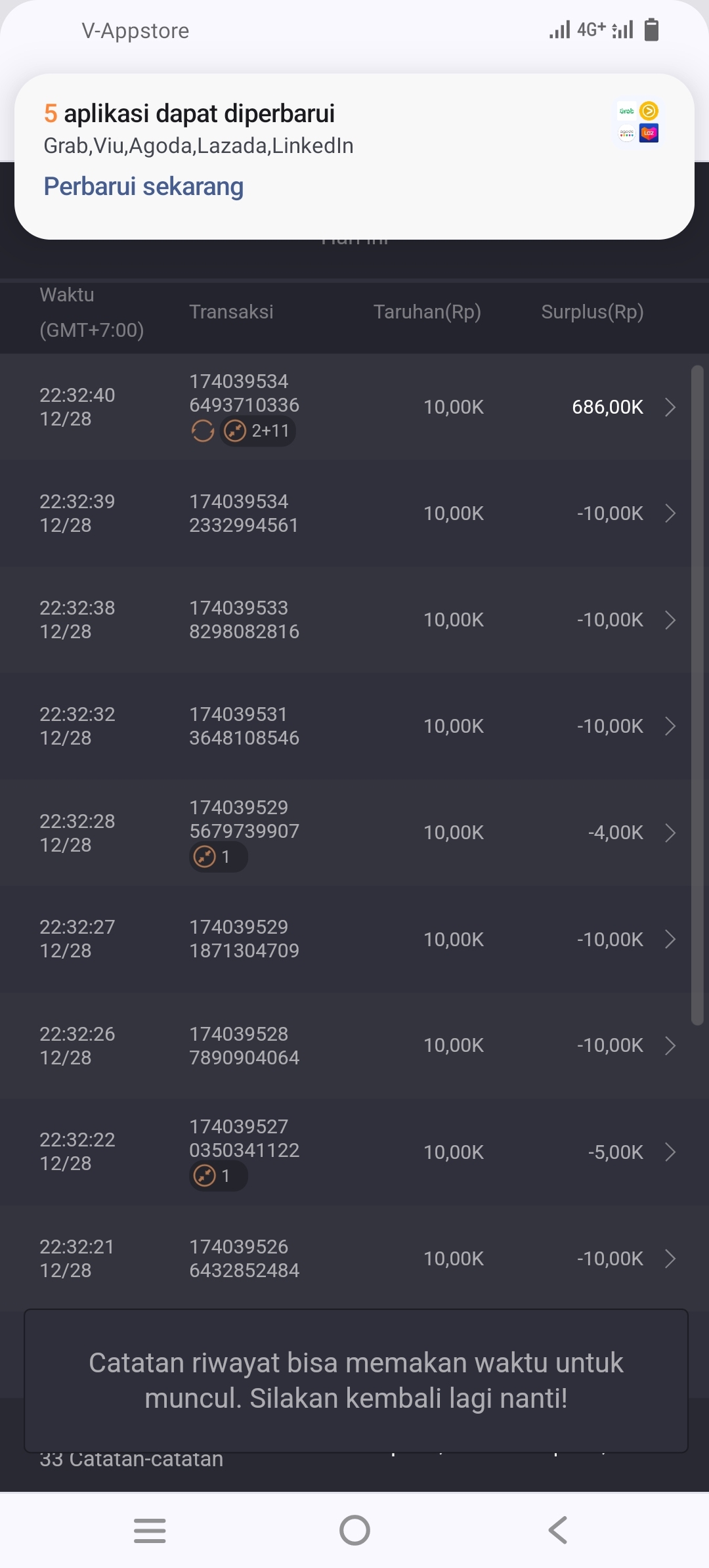Viewport: 709px width, 1568px height.
Task: Tap the free spin icon on 22:32:40 transaction
Action: tap(202, 431)
